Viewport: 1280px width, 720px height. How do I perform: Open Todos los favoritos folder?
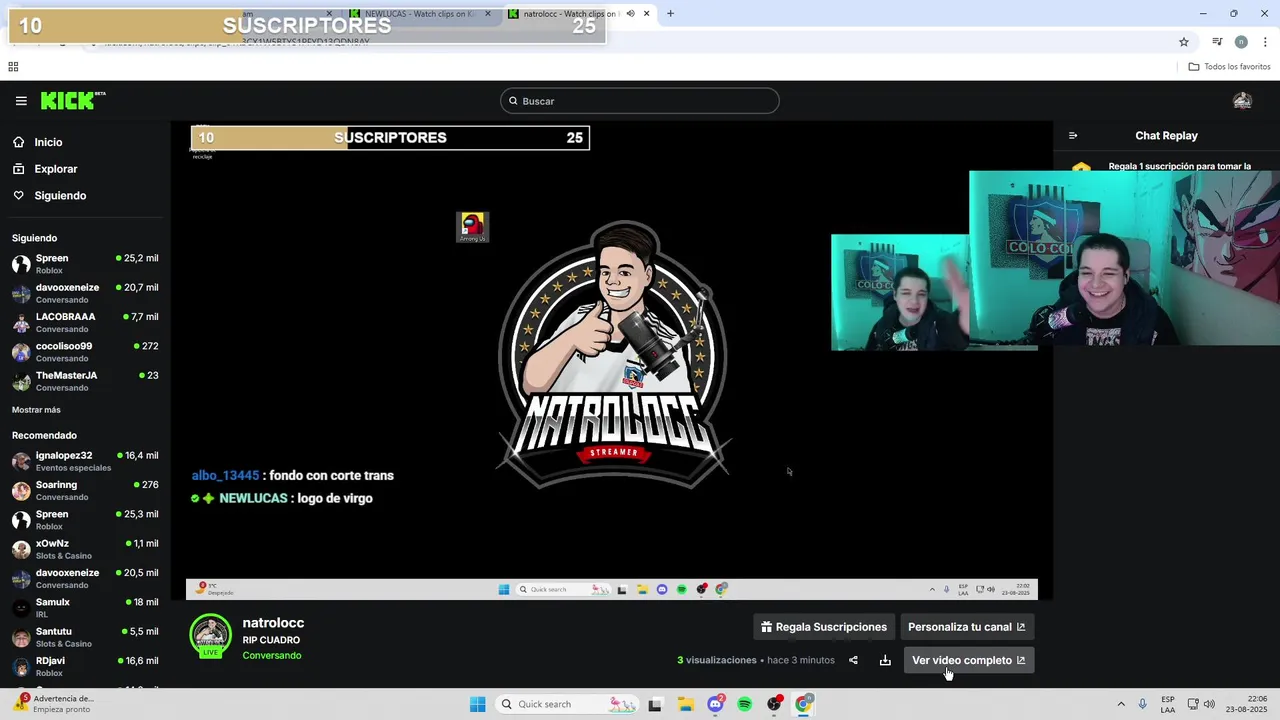[1229, 67]
